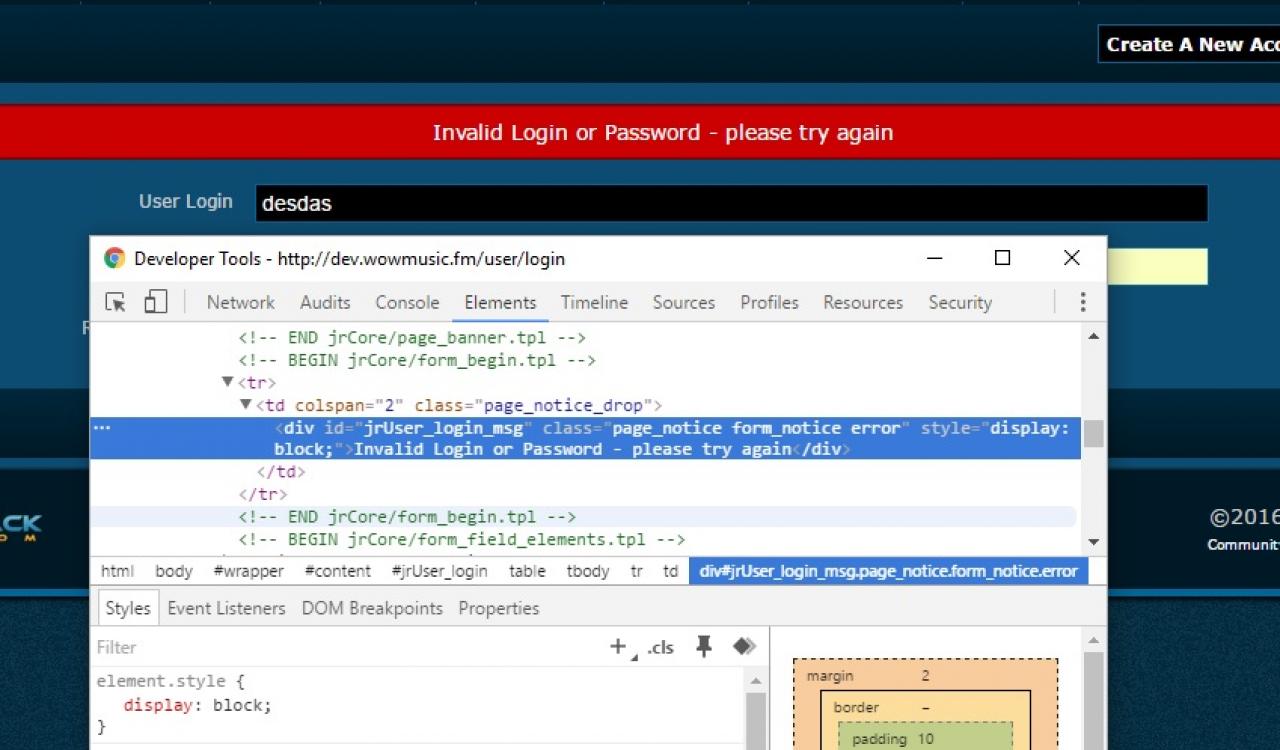Click the ellipsis on the selected DOM row
Screen dimensions: 1280x750
[x=101, y=428]
